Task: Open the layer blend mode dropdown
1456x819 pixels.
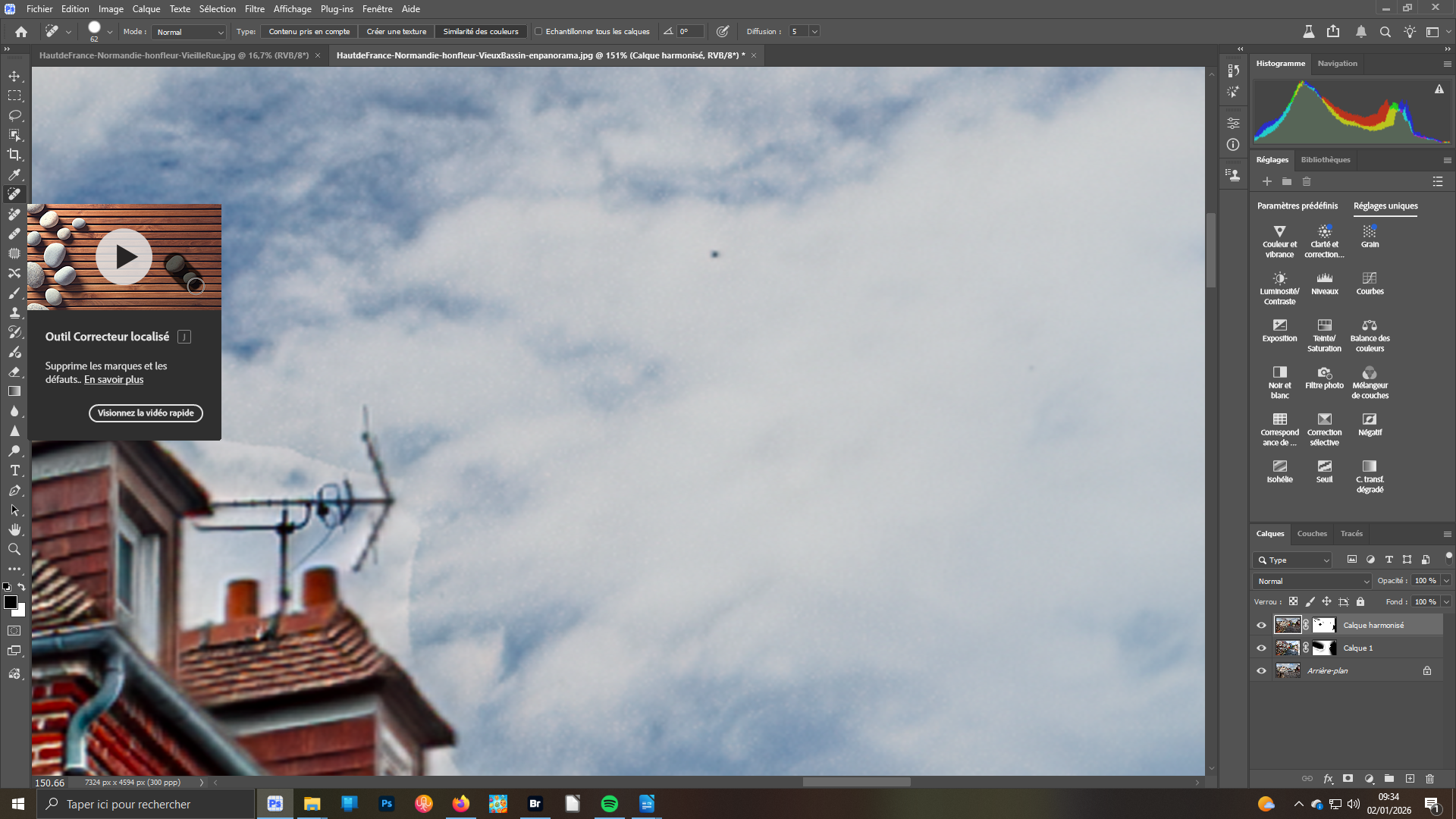Action: (x=1313, y=582)
